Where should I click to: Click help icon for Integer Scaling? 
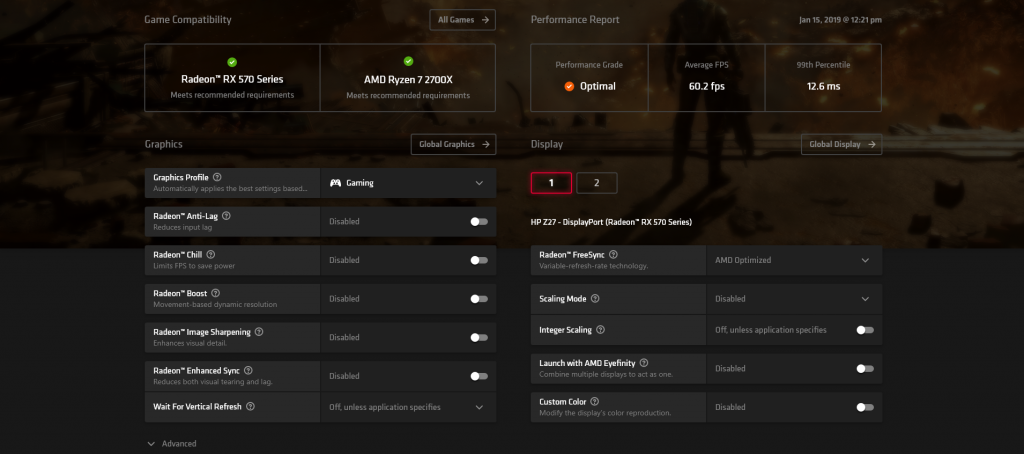[600, 329]
